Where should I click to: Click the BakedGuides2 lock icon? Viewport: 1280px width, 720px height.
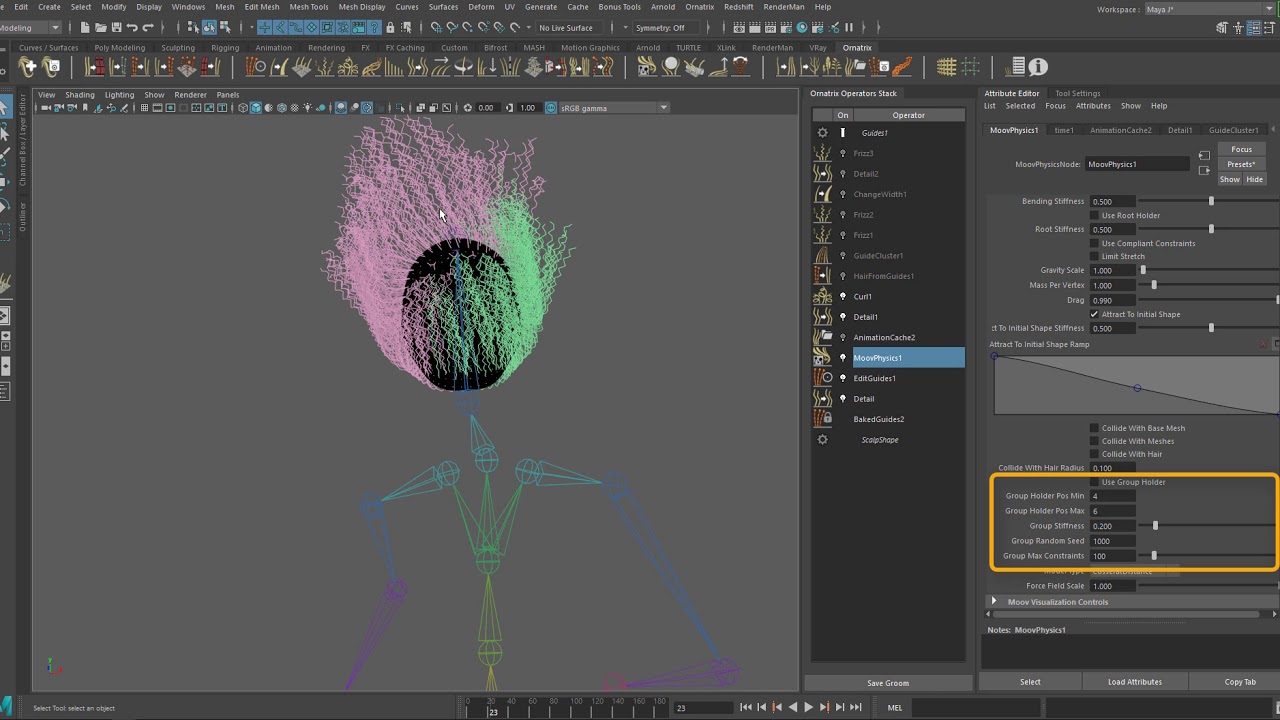(823, 419)
